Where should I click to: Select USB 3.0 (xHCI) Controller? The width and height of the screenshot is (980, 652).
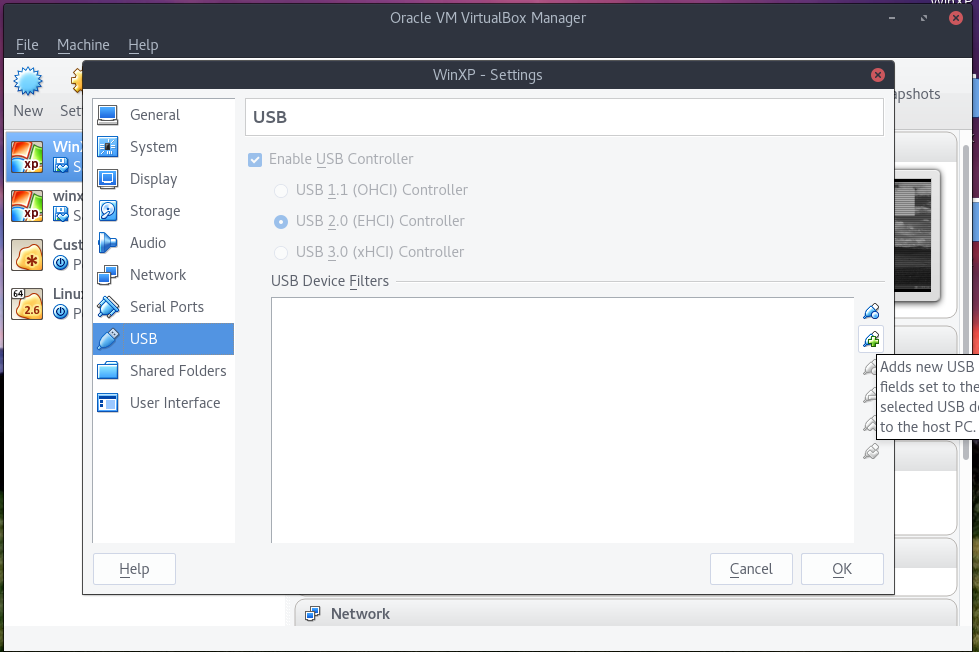(x=281, y=253)
